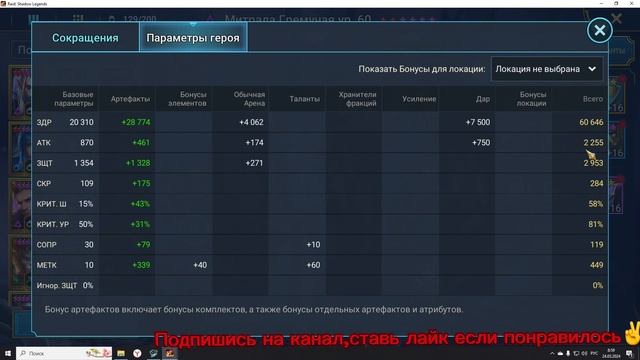Screen dimensions: 640x360
Task: Click the СКР row label
Action: 44,183
